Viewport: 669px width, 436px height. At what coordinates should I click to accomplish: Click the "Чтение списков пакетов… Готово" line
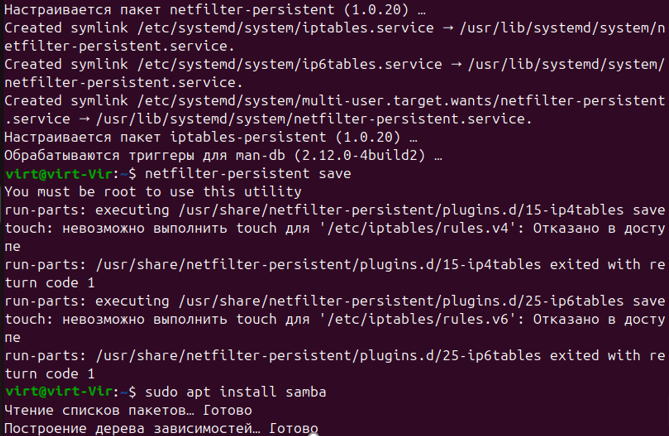click(128, 410)
